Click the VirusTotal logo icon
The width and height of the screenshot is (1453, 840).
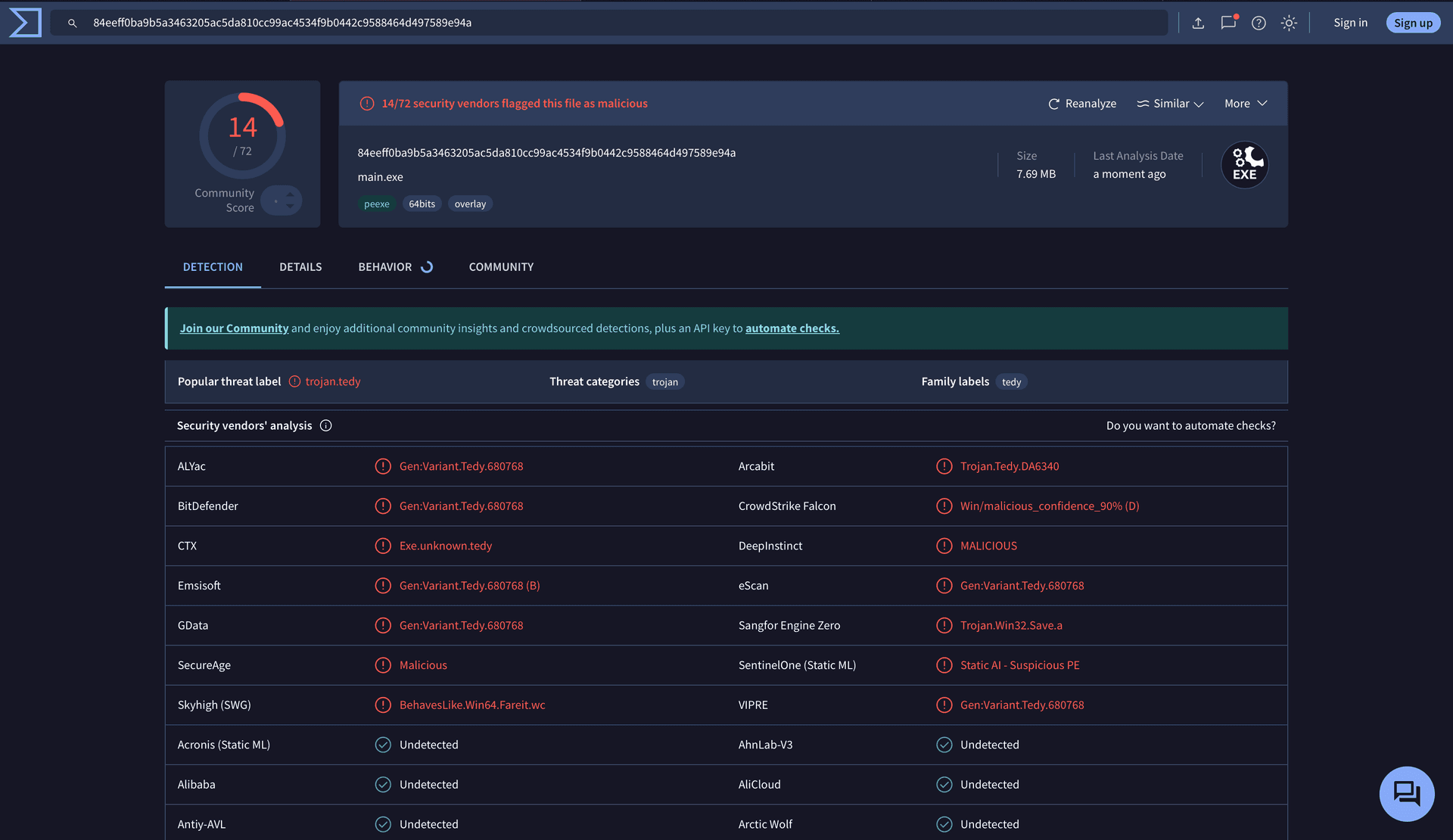tap(25, 23)
